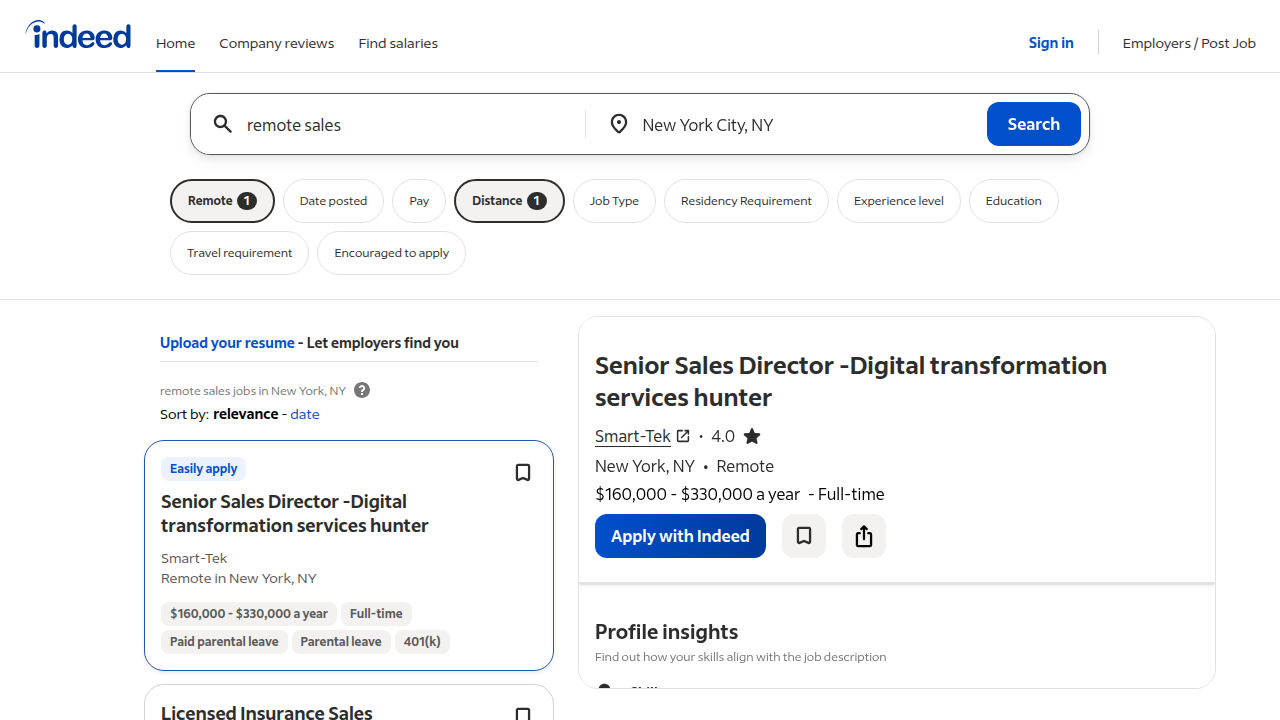
Task: Click the job keyword field 'remote sales'
Action: 410,124
